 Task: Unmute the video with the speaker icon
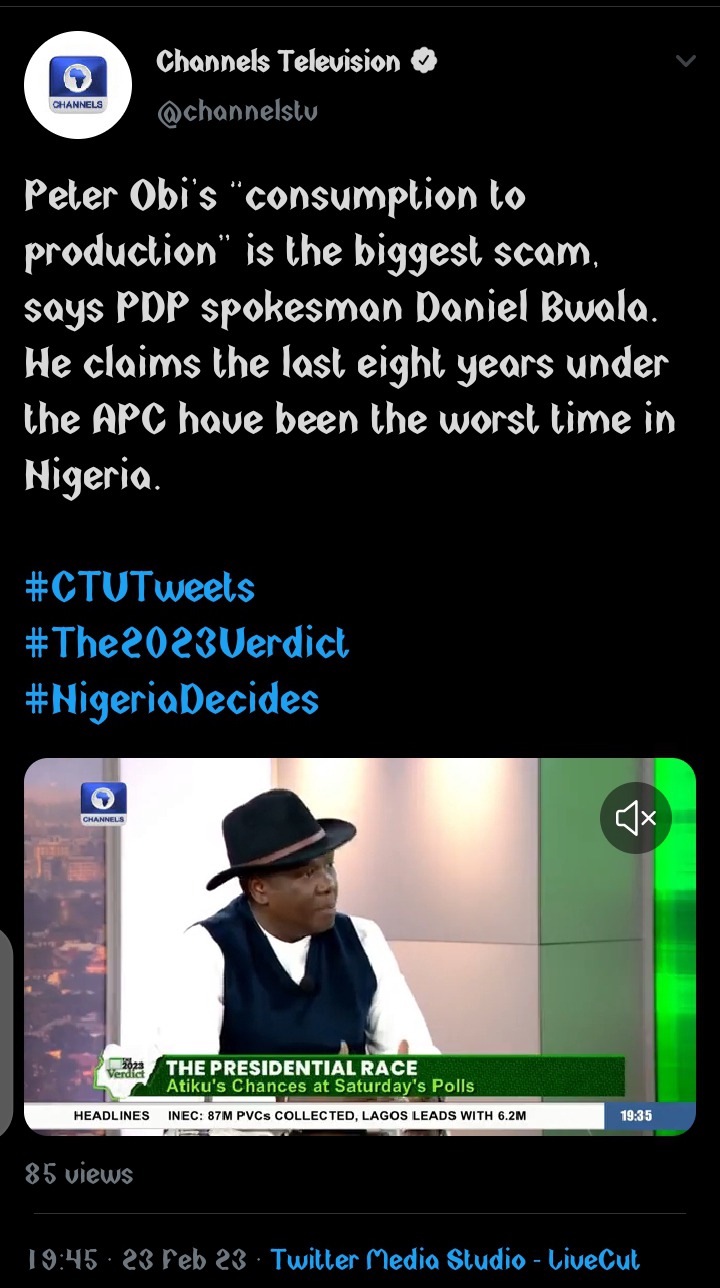pos(636,818)
